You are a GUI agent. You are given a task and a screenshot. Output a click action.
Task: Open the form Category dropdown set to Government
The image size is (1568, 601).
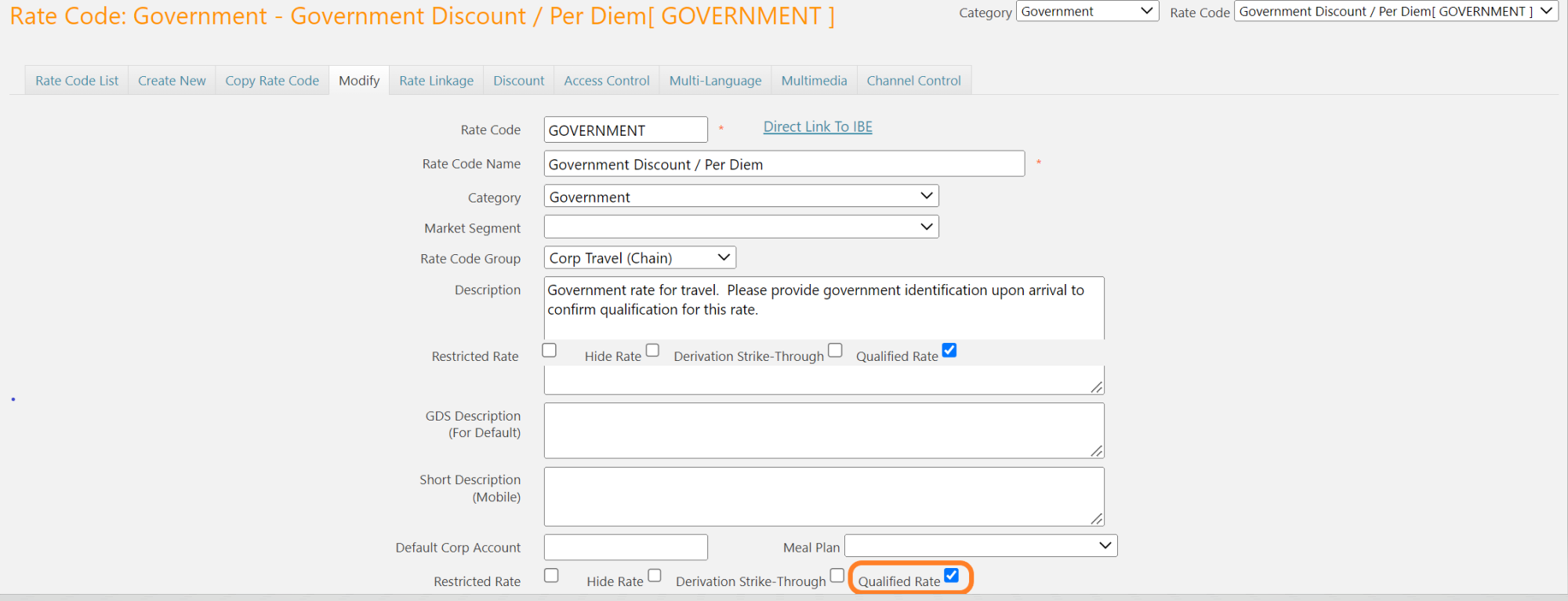[x=741, y=196]
